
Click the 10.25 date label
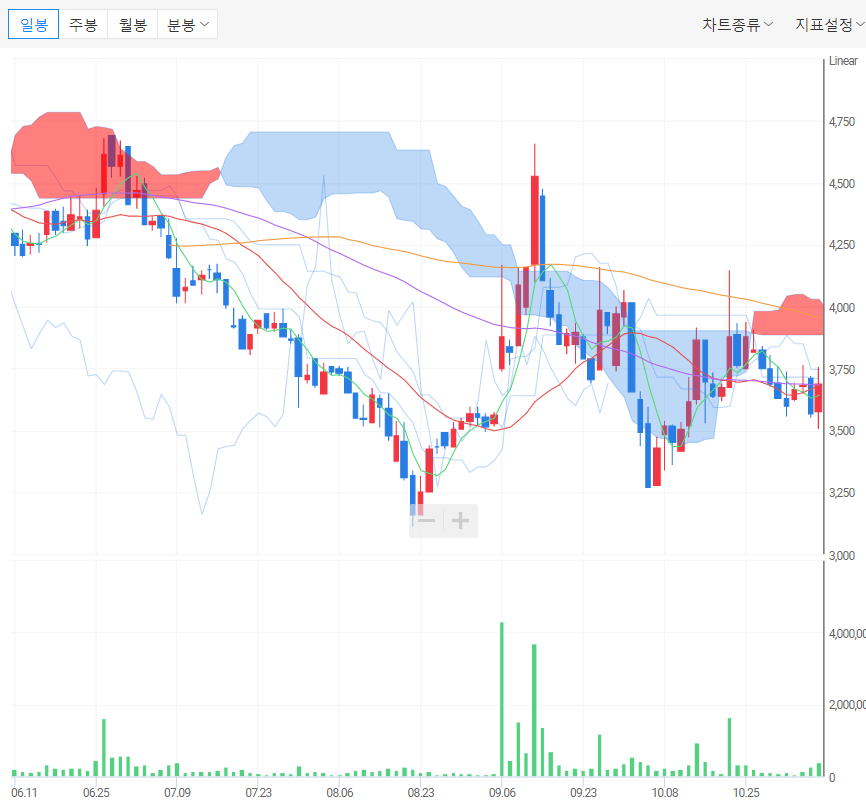pyautogui.click(x=746, y=793)
